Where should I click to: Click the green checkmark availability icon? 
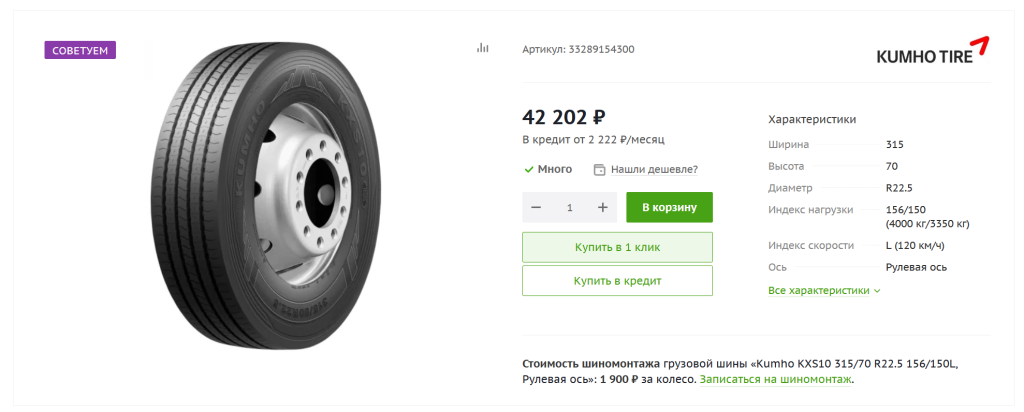tap(528, 169)
